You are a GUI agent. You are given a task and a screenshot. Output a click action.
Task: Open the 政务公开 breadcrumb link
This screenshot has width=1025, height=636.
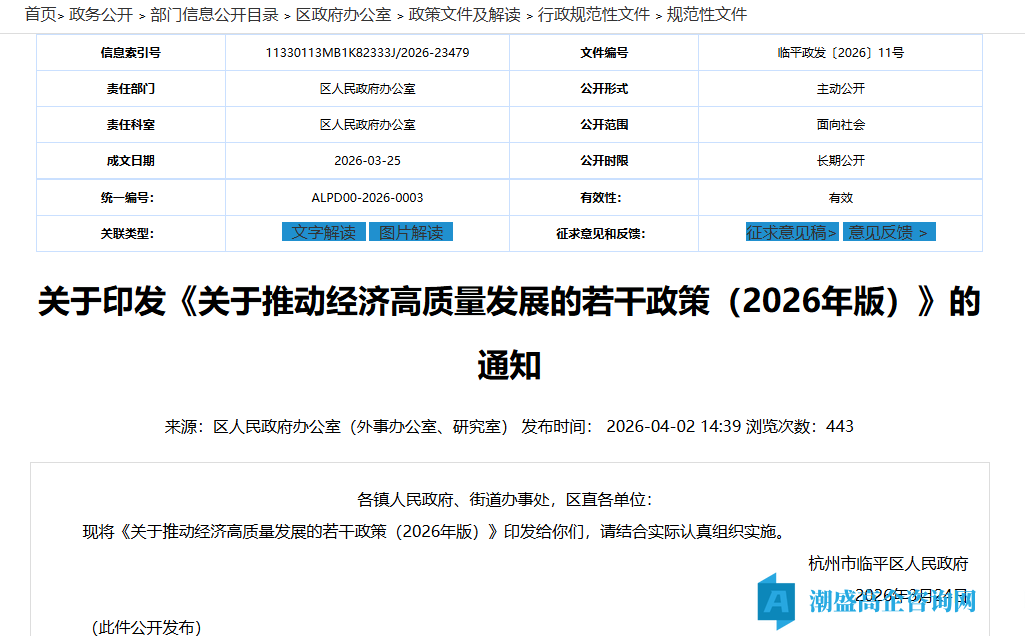99,15
